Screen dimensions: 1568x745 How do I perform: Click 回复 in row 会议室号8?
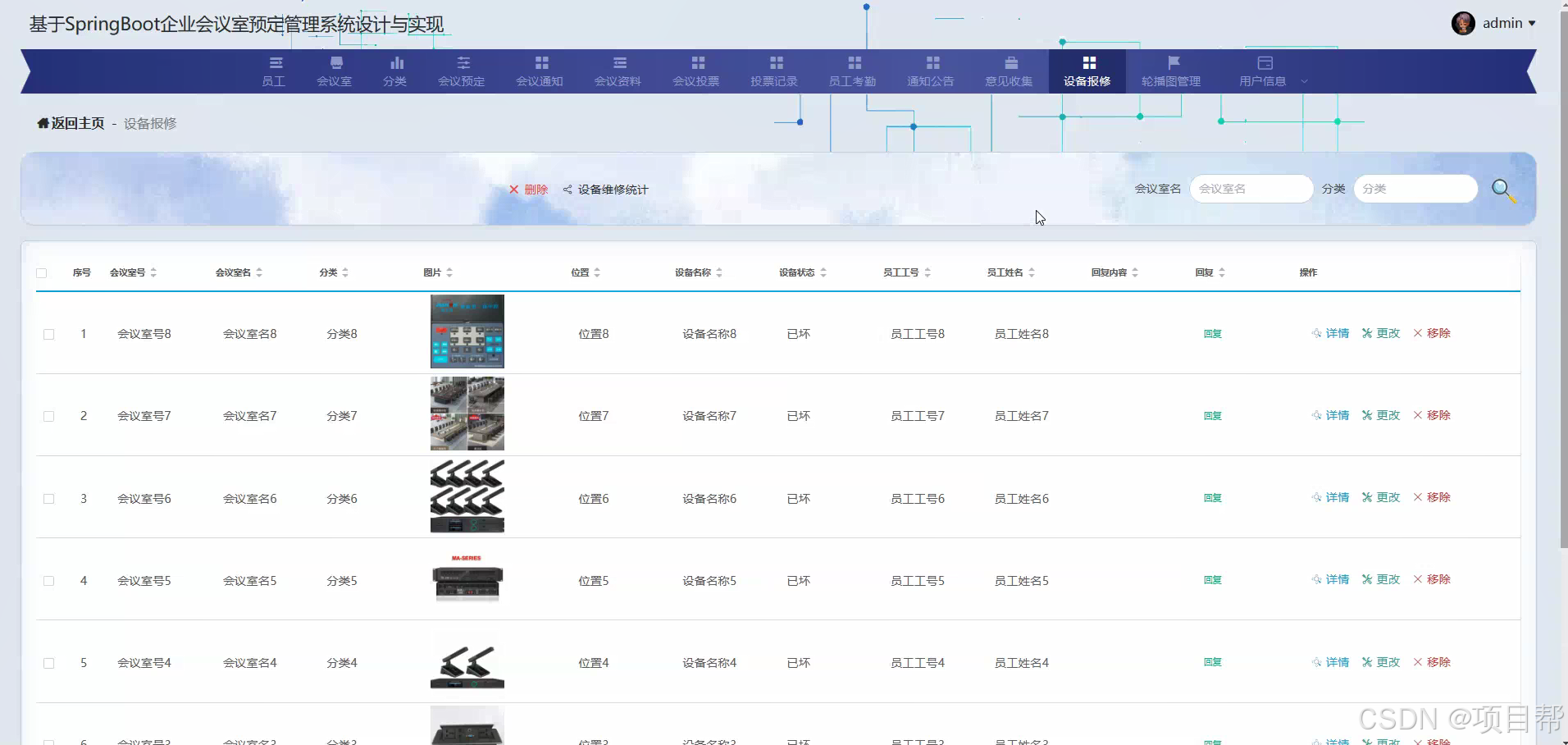click(1213, 334)
